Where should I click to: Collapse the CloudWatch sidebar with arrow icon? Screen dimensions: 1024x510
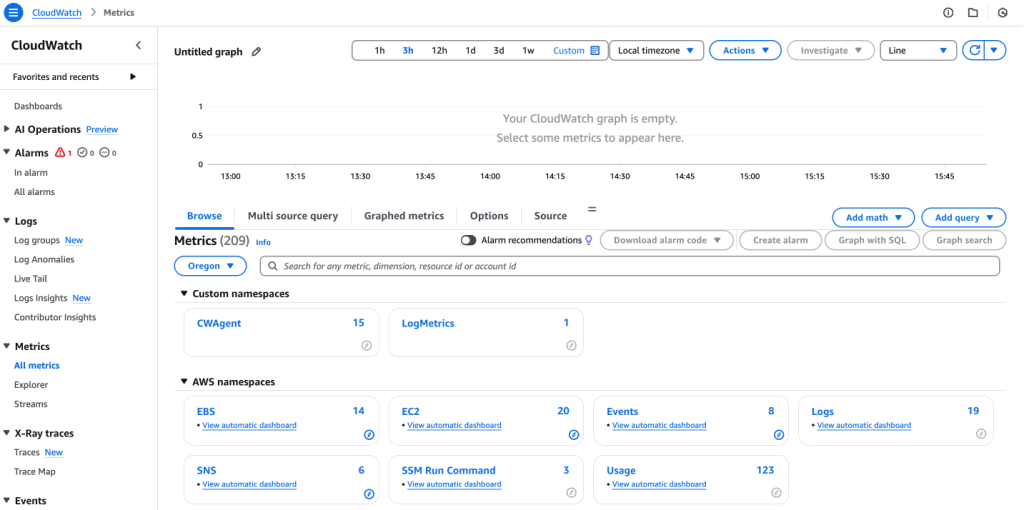pyautogui.click(x=138, y=45)
